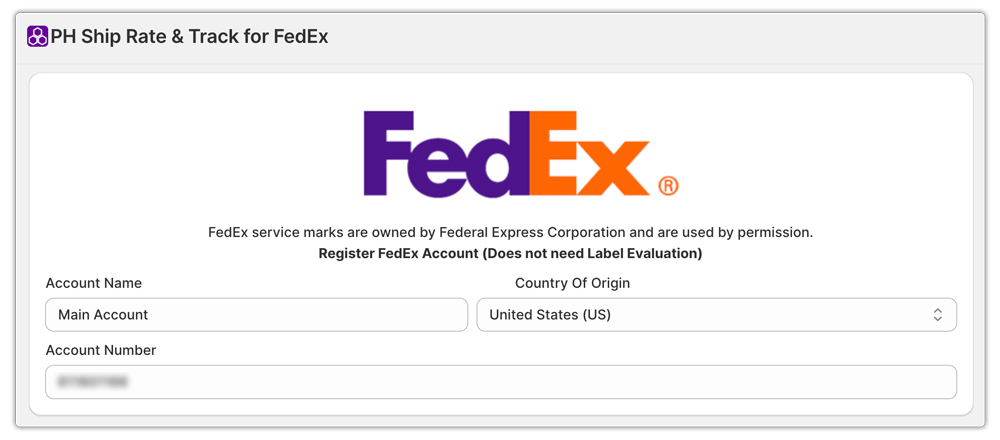Click the "Main Account" text entry
This screenshot has width=1000, height=440.
103,315
